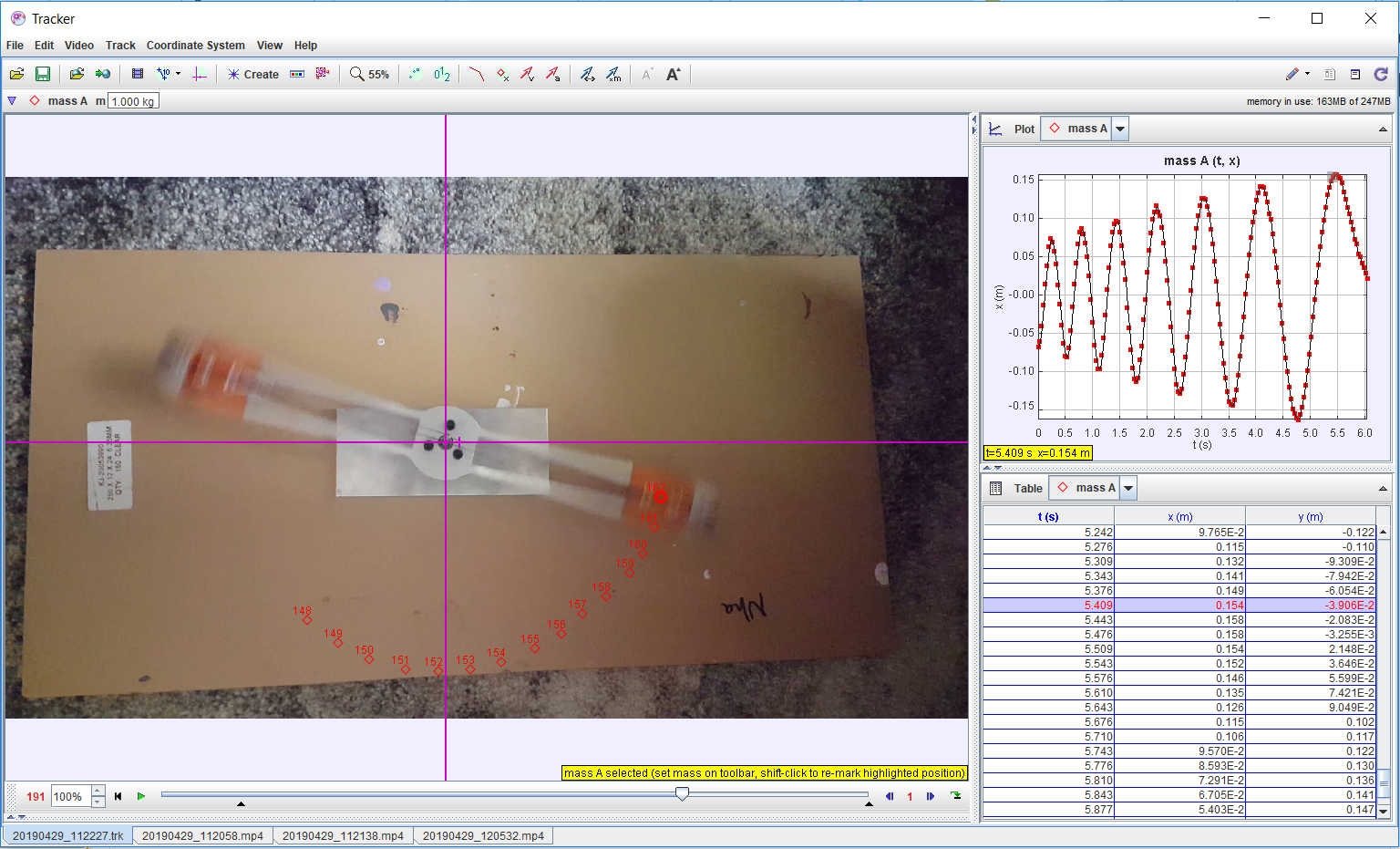
Task: Open the Coordinate System menu
Action: [x=196, y=46]
